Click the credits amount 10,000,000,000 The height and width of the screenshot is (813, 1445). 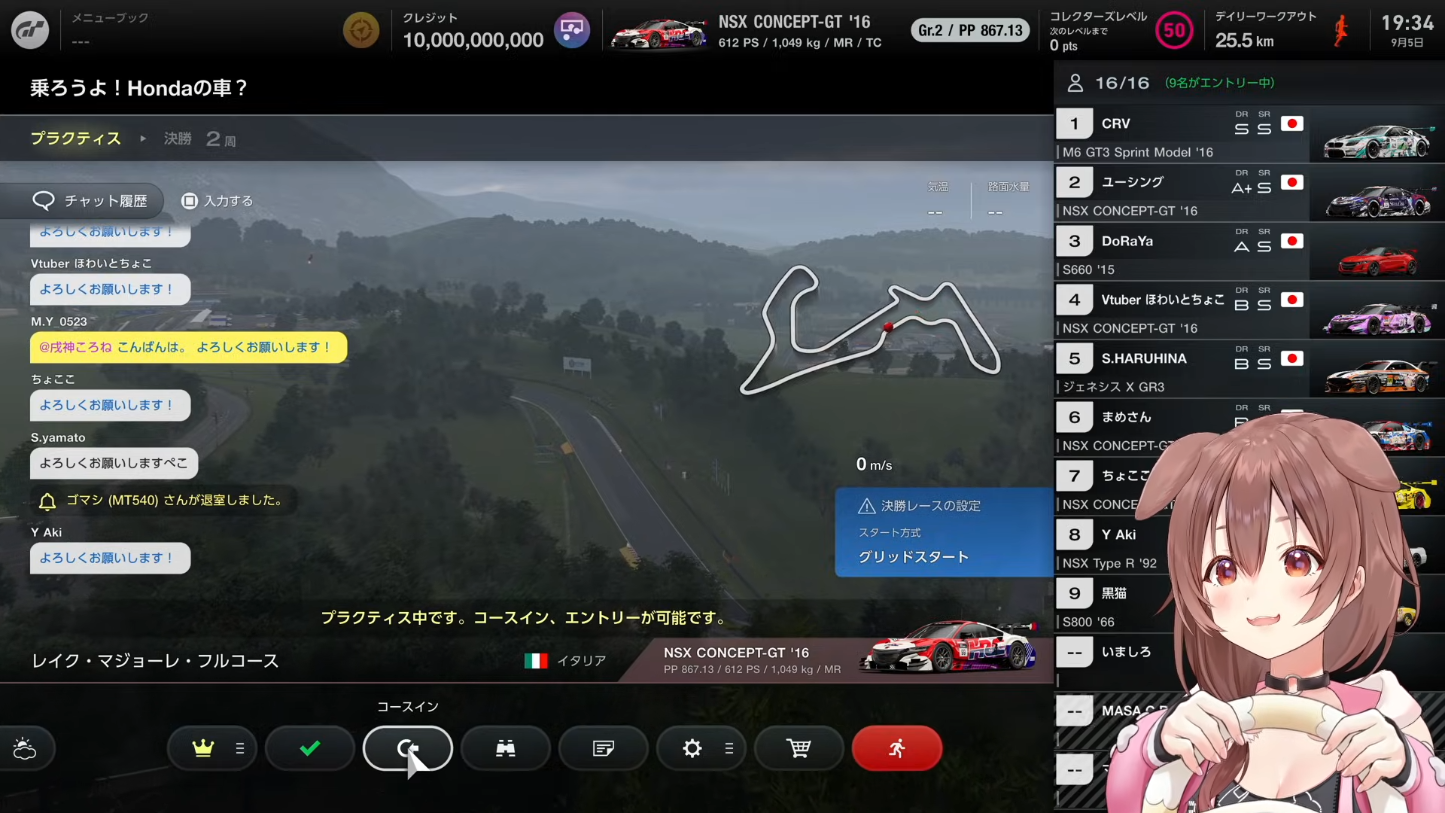pyautogui.click(x=473, y=40)
